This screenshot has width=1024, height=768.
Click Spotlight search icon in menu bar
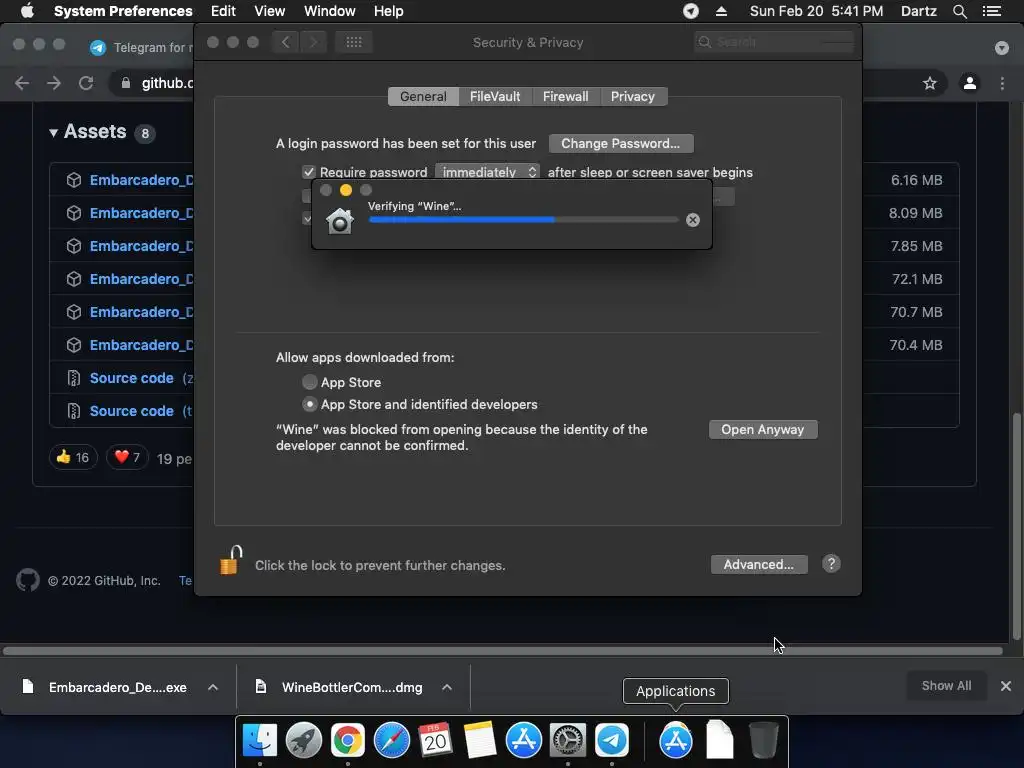(x=959, y=11)
